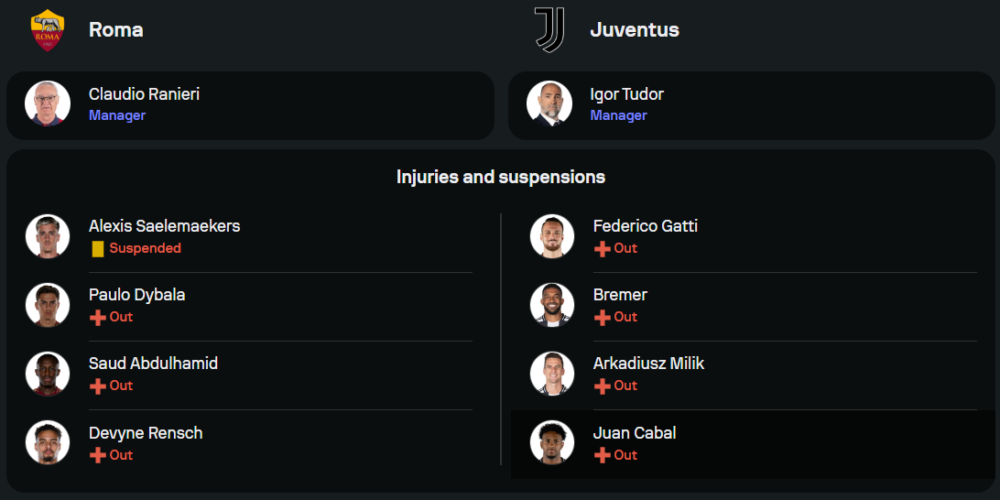1000x500 pixels.
Task: Click the Roma club crest
Action: point(47,30)
